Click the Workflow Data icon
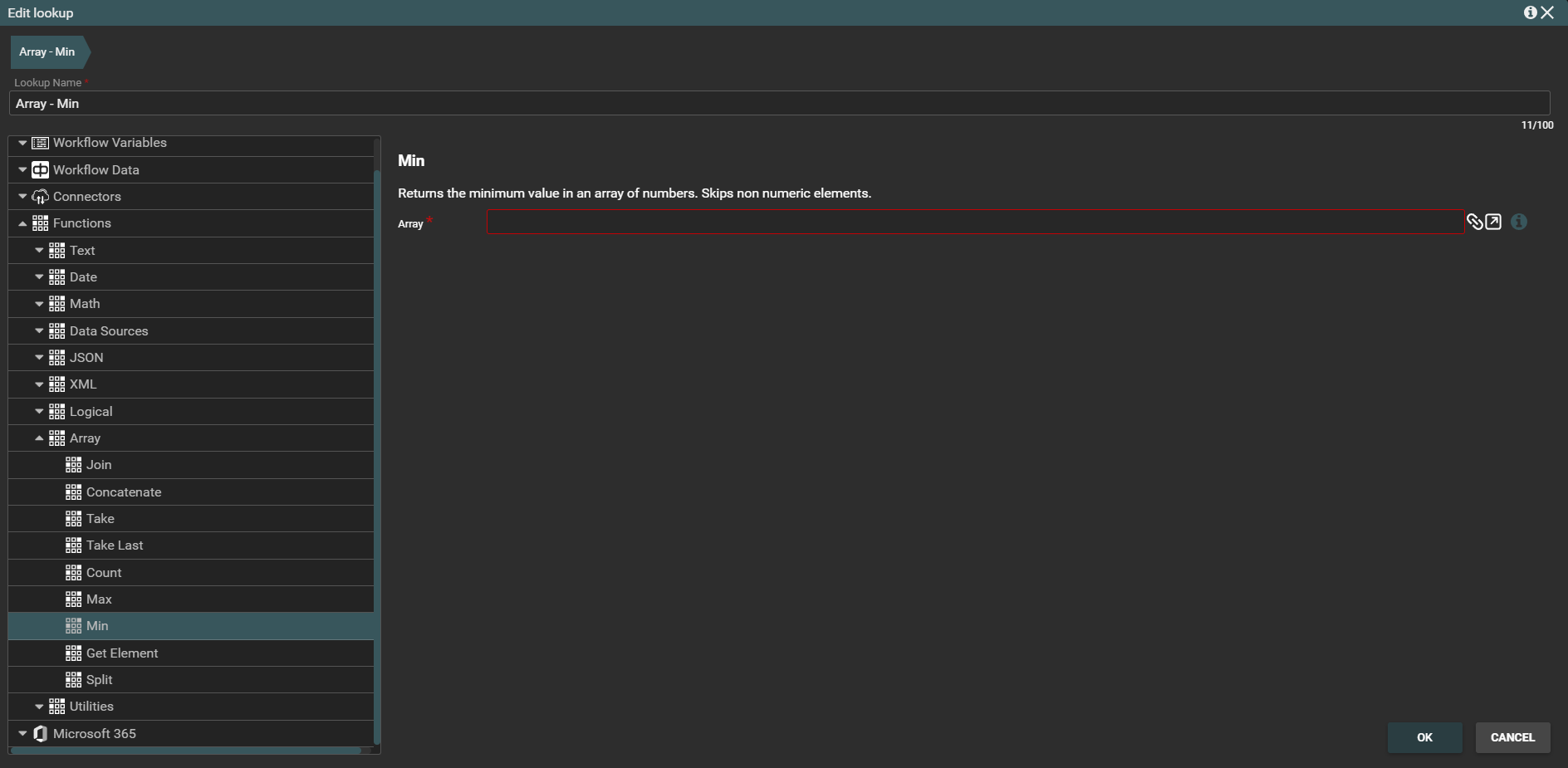The image size is (1568, 768). [x=40, y=170]
